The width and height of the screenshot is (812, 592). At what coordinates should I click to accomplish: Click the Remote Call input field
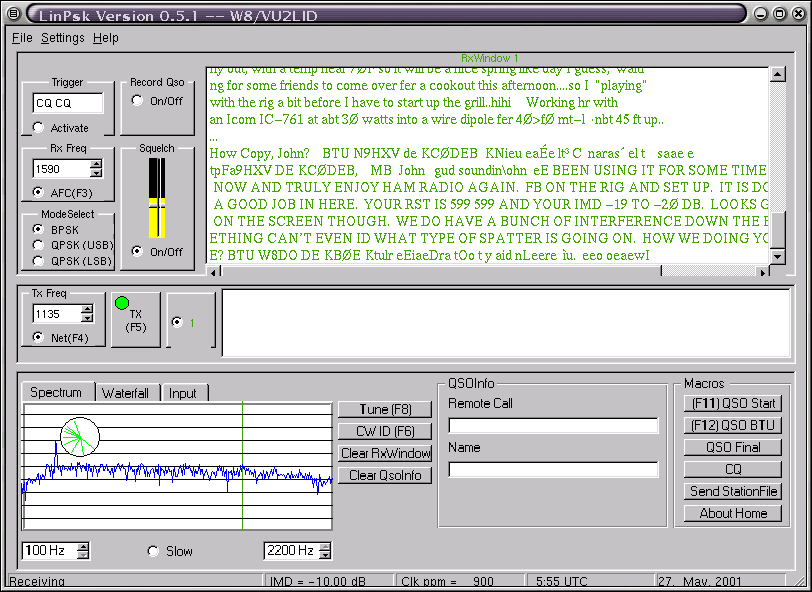click(x=553, y=426)
